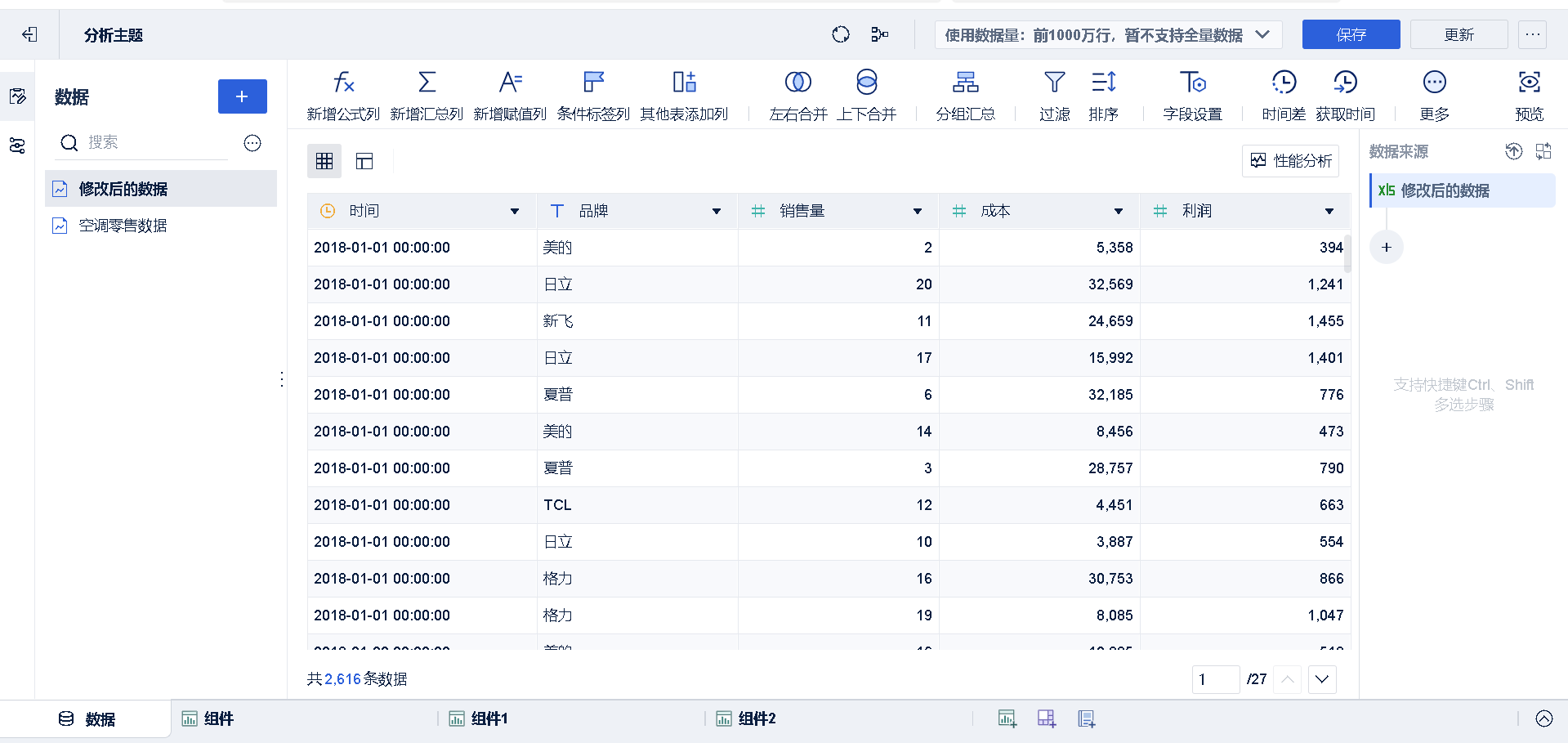Click the 保存 save button
1568x743 pixels.
pos(1351,34)
